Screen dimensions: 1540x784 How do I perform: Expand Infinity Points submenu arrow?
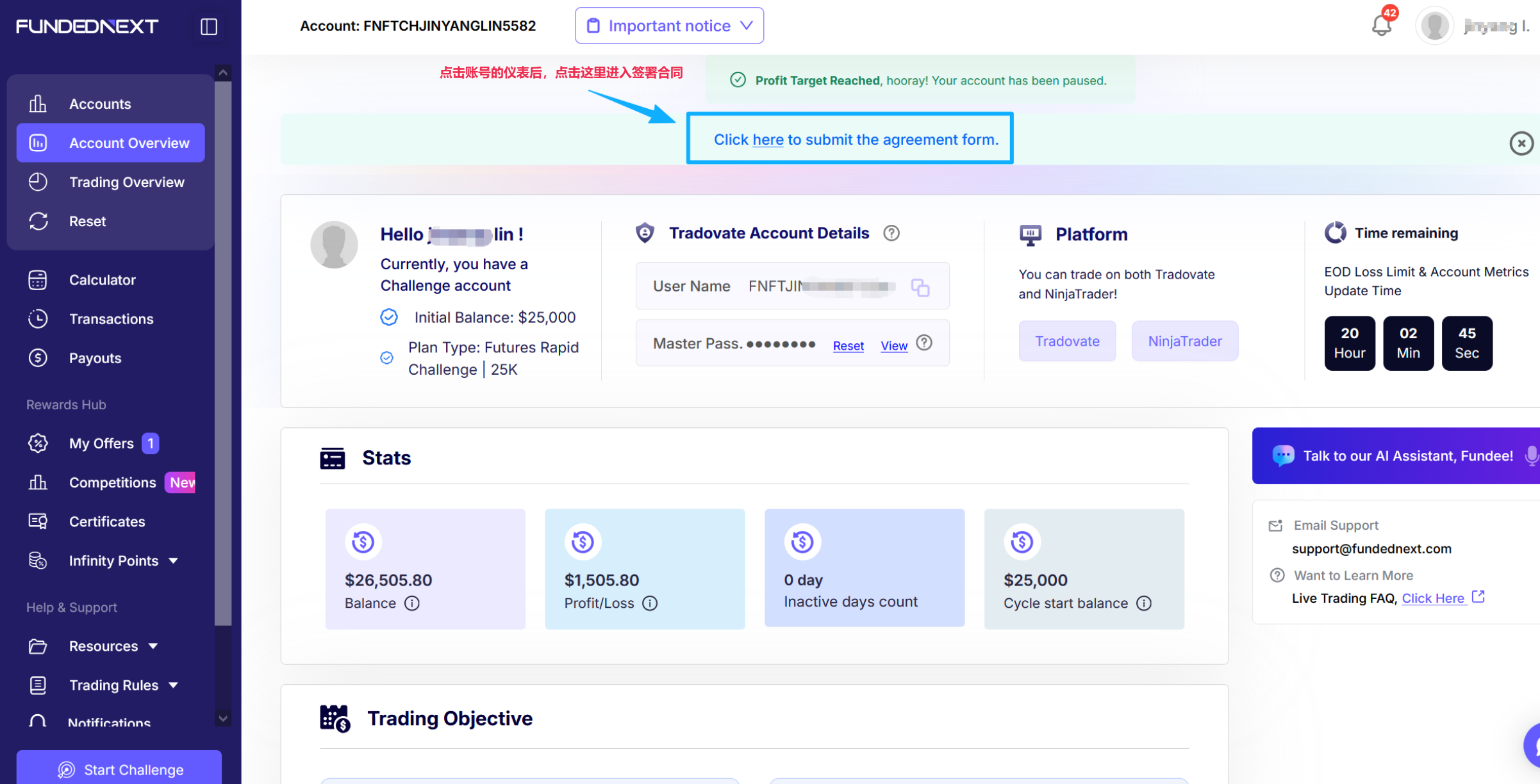pyautogui.click(x=174, y=561)
